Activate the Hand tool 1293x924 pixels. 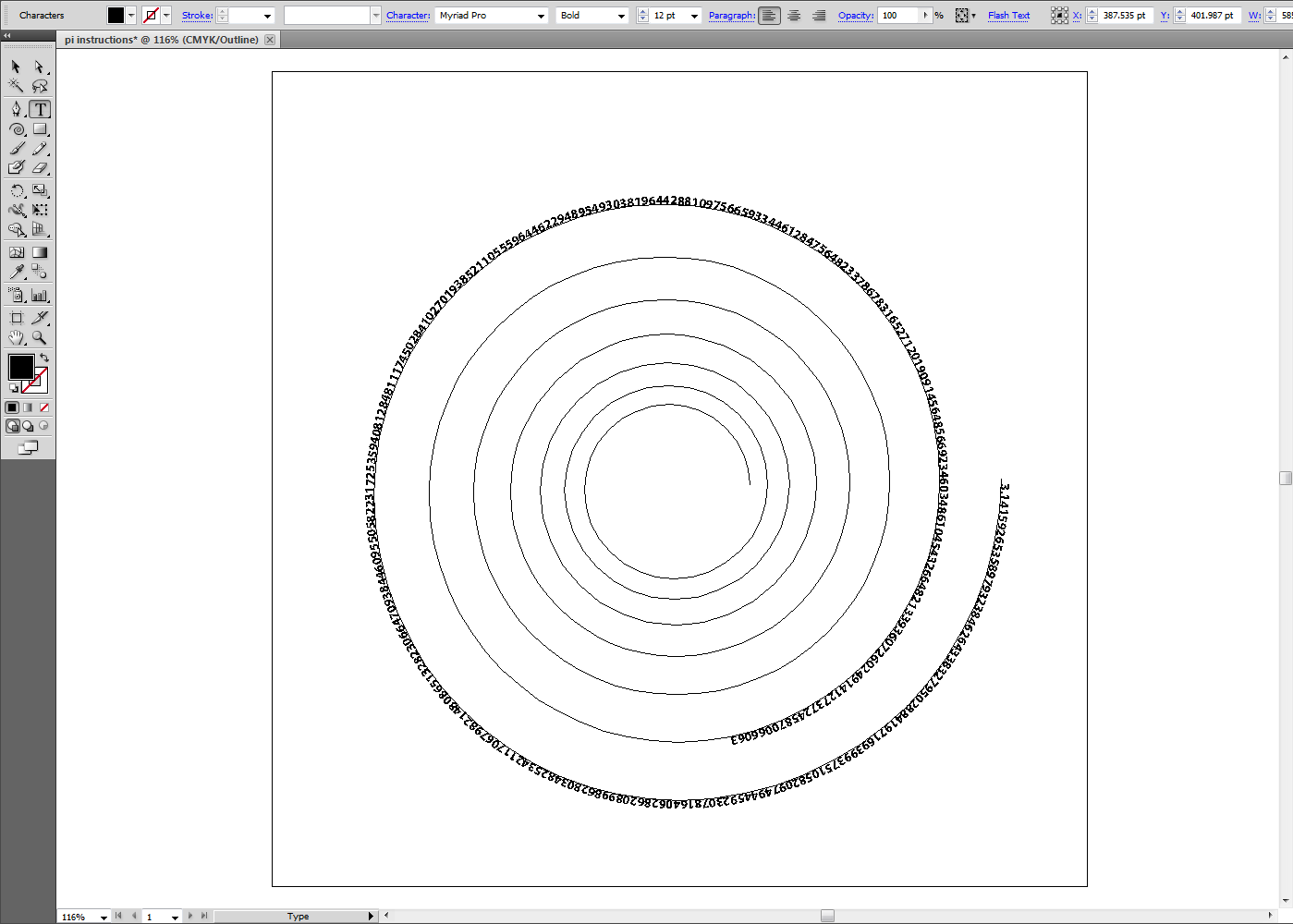(x=16, y=337)
